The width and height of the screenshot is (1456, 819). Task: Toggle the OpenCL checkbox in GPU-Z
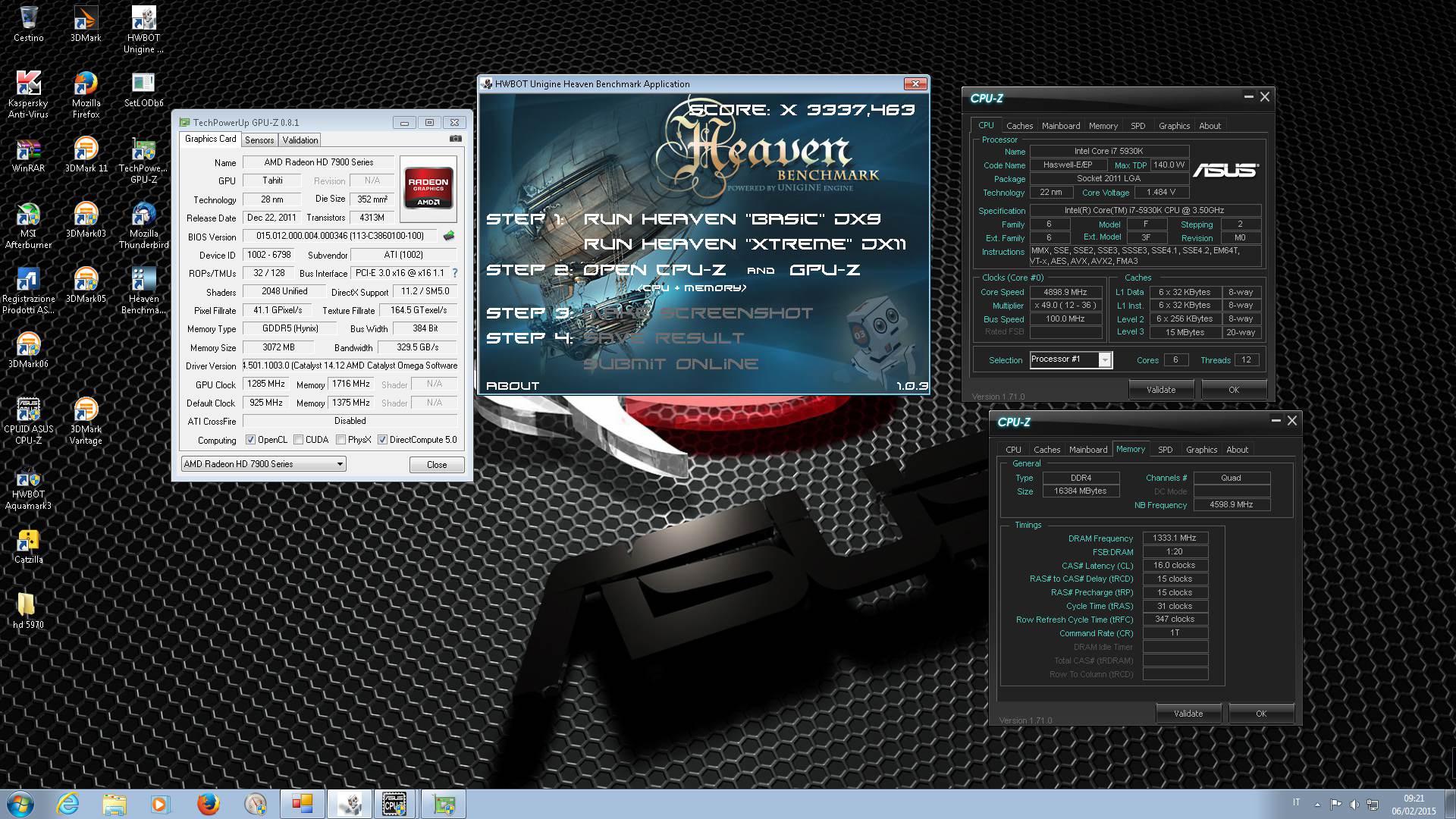pos(251,440)
